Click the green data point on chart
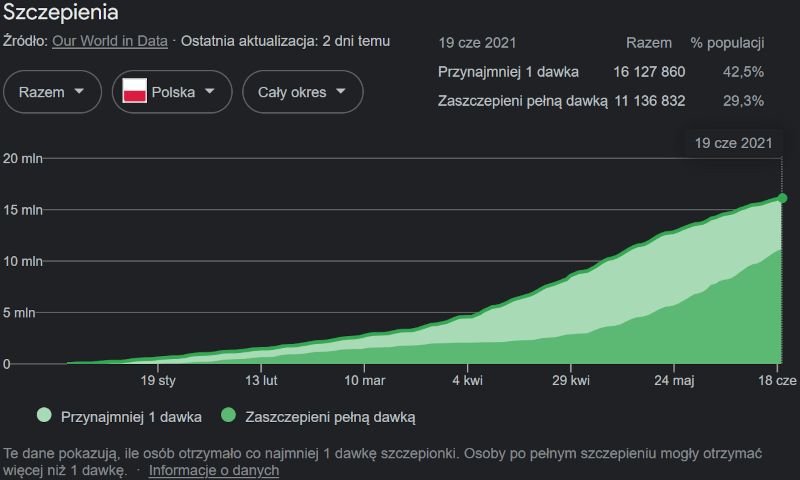 click(x=782, y=198)
